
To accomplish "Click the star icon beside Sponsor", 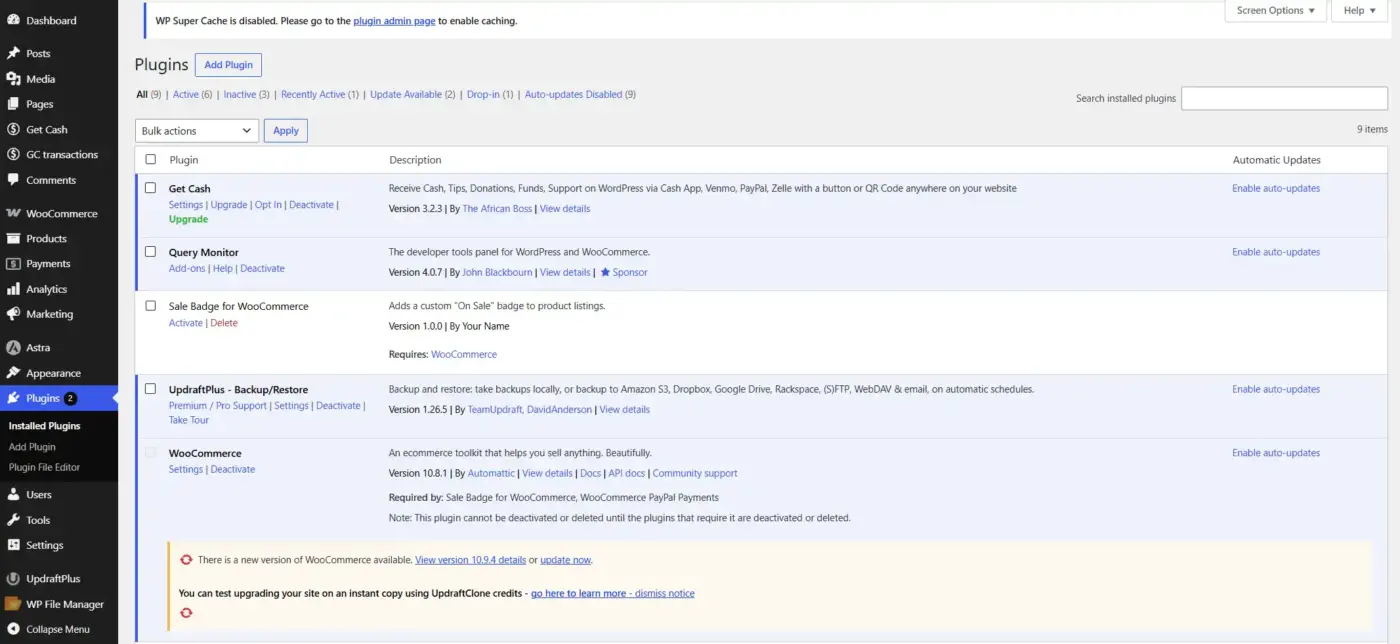I will (605, 272).
